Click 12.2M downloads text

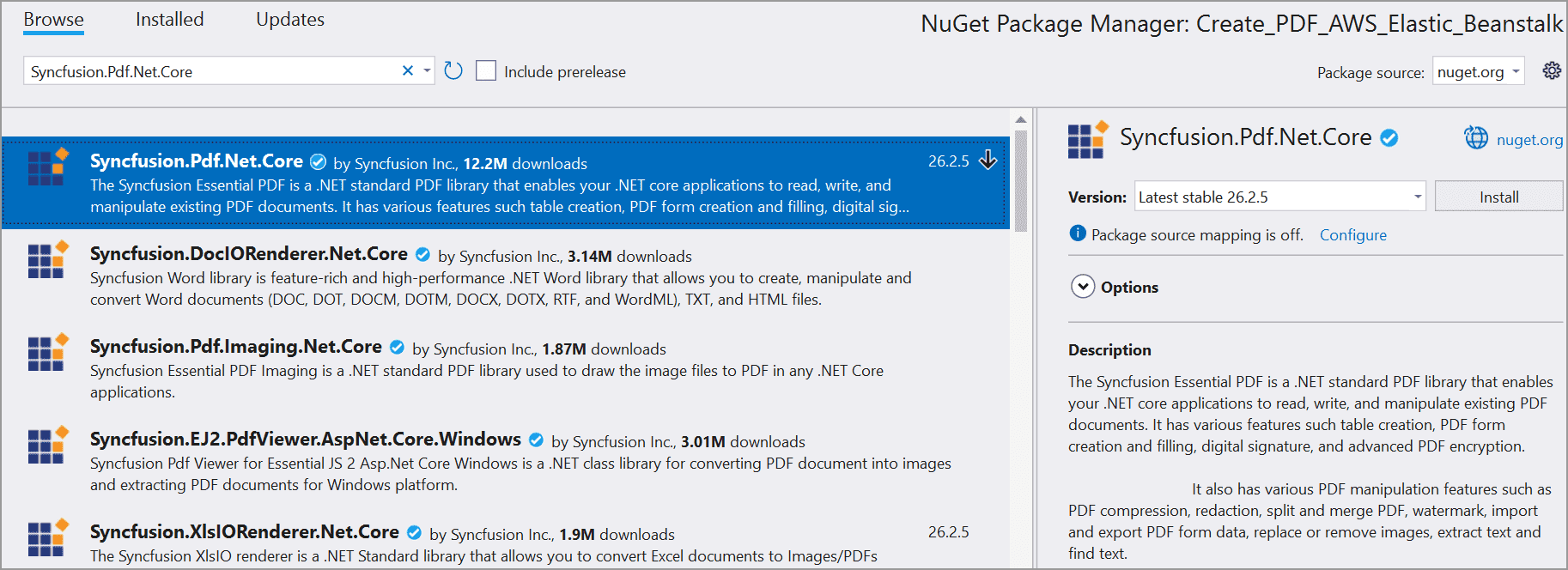[526, 163]
